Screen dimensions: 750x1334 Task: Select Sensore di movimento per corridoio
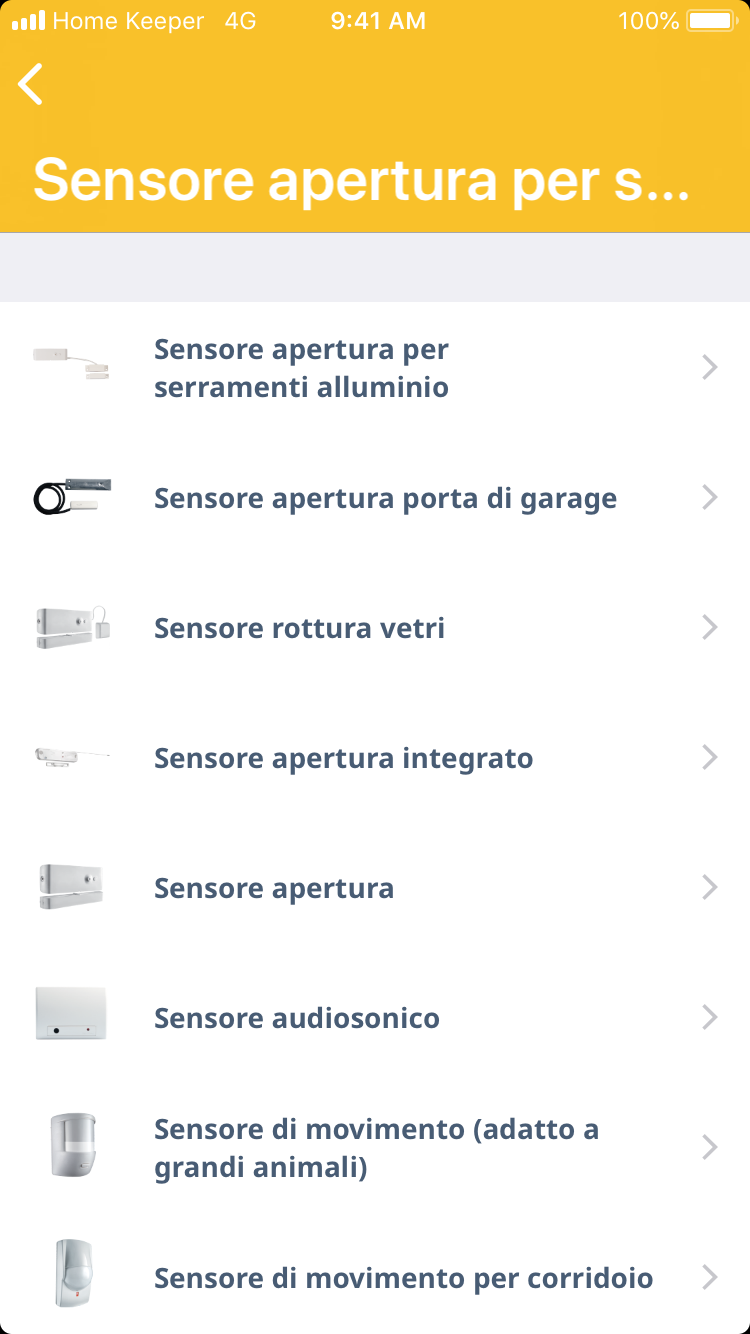(x=403, y=1278)
